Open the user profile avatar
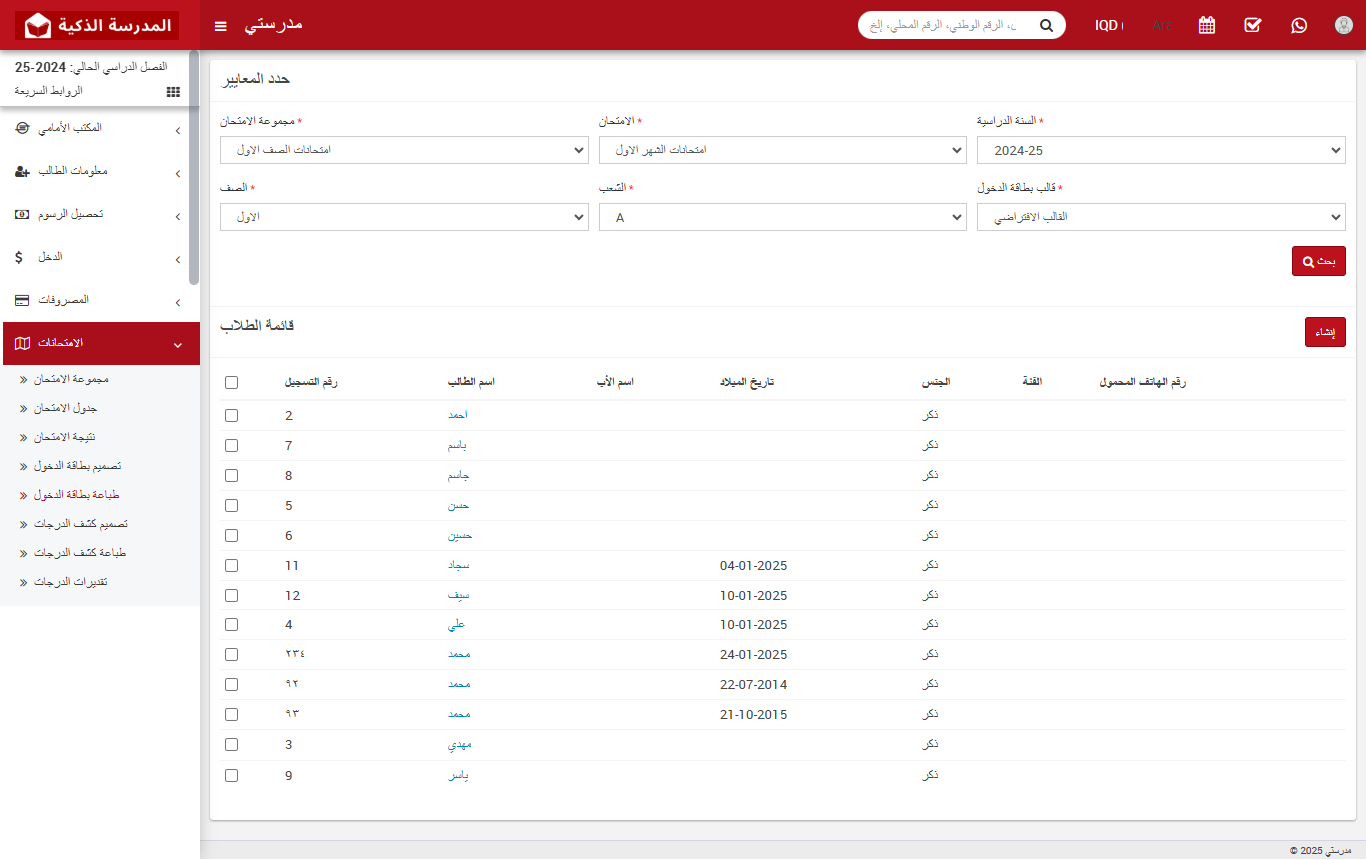The image size is (1366, 860). pos(1344,25)
